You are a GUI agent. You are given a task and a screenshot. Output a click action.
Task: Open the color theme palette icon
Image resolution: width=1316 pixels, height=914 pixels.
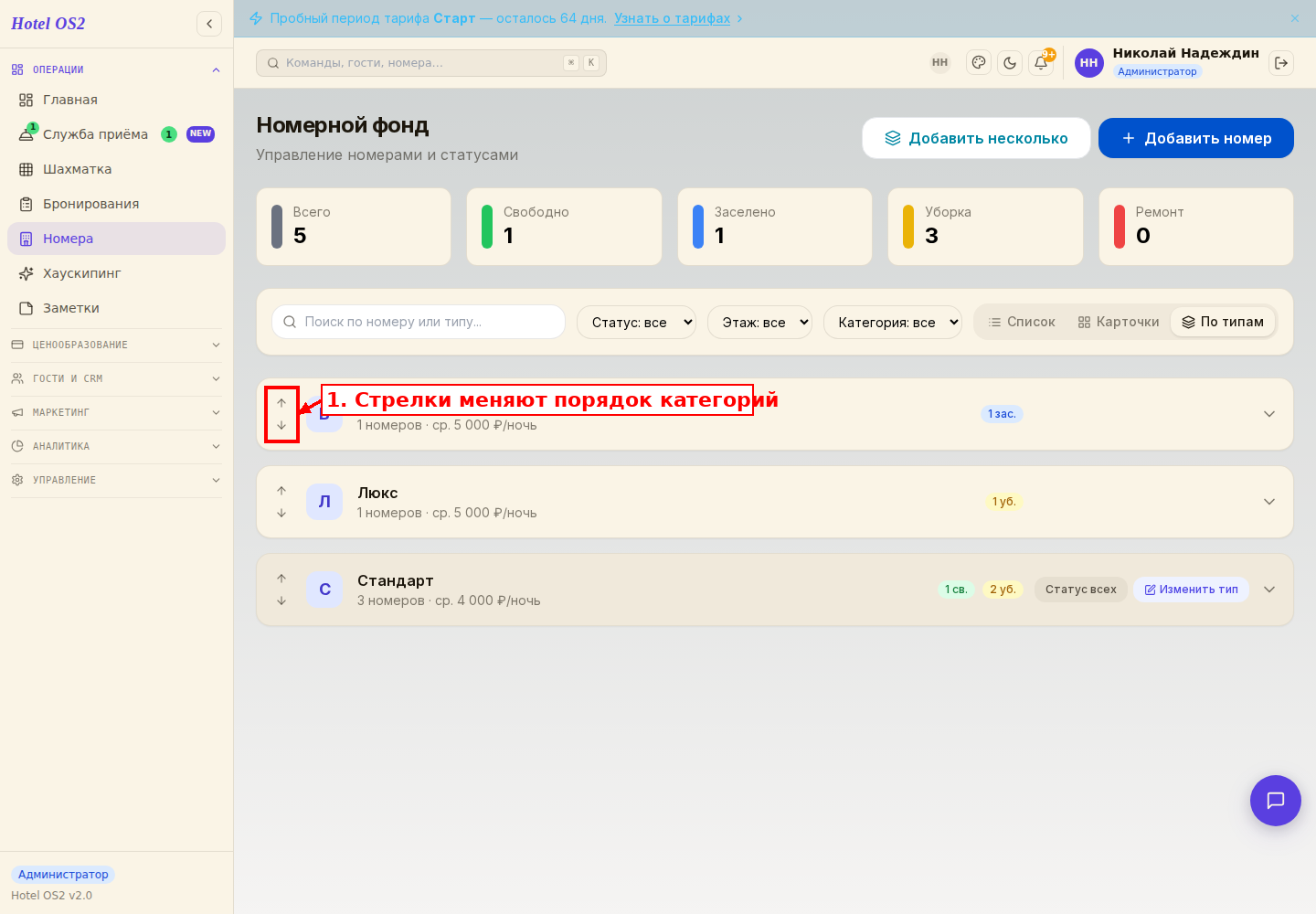tap(979, 63)
